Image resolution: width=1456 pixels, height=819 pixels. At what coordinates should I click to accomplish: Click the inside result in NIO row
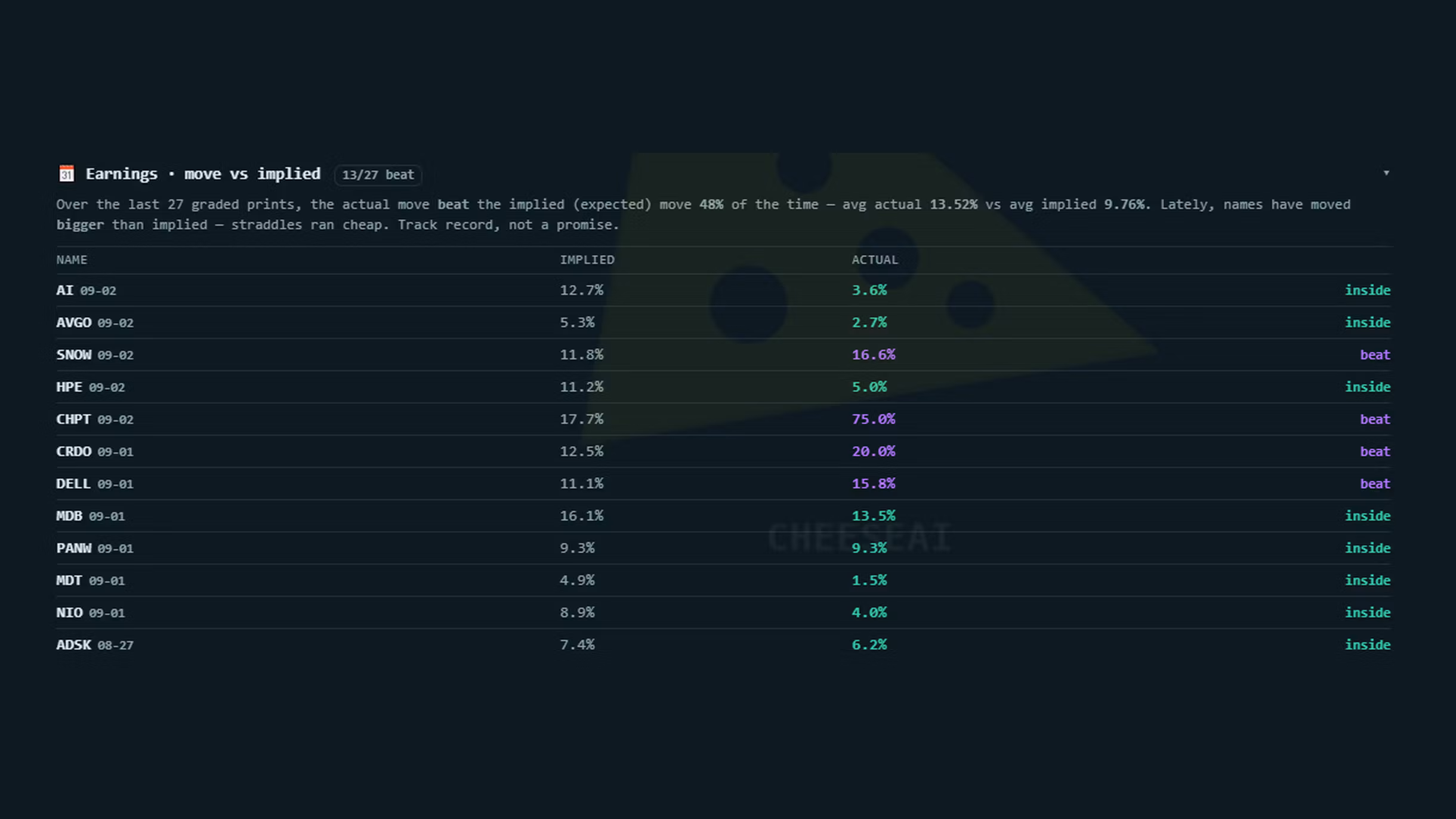tap(1368, 613)
